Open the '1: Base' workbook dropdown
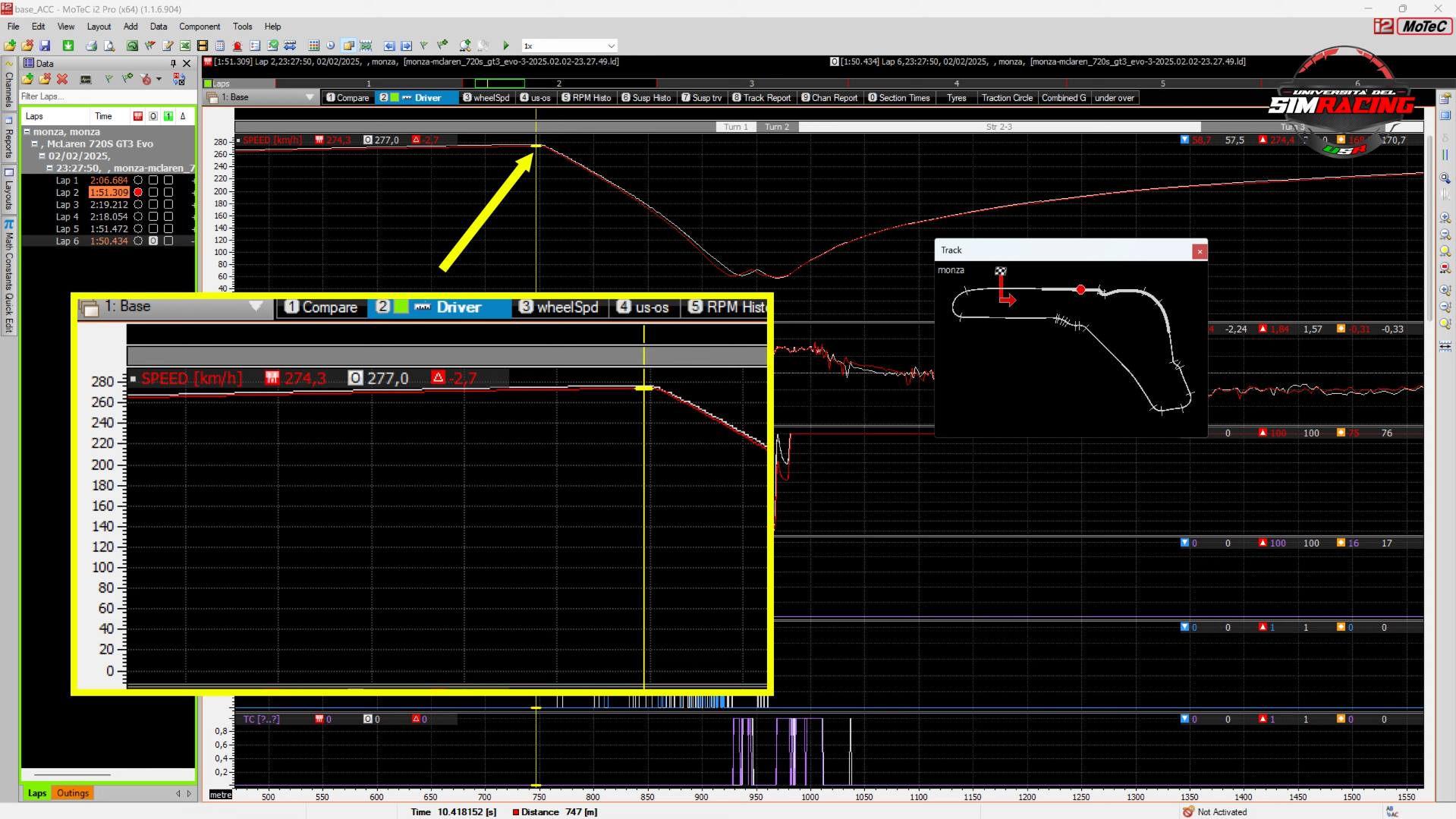1456x819 pixels. click(x=310, y=97)
